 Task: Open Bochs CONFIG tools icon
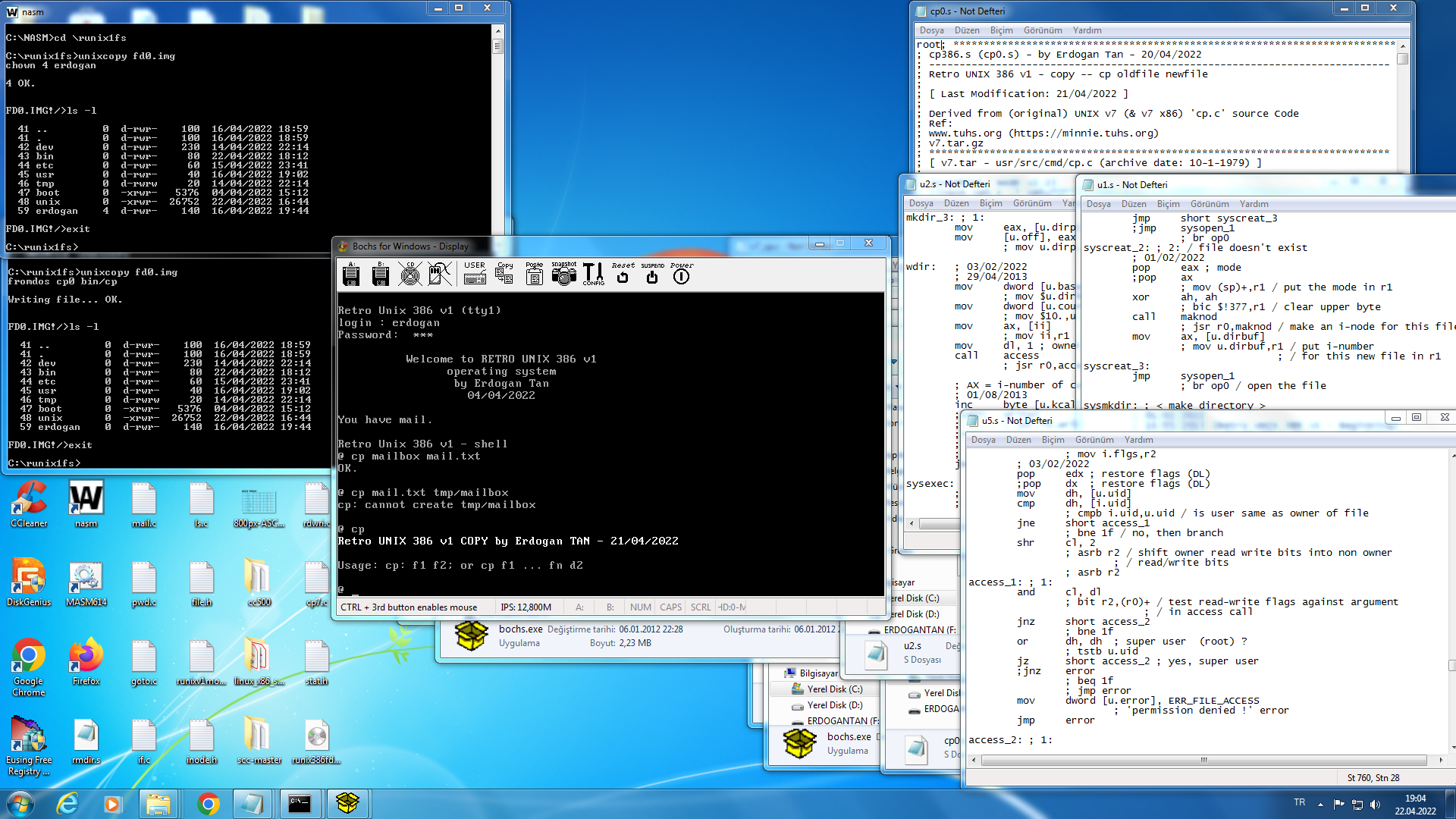594,274
